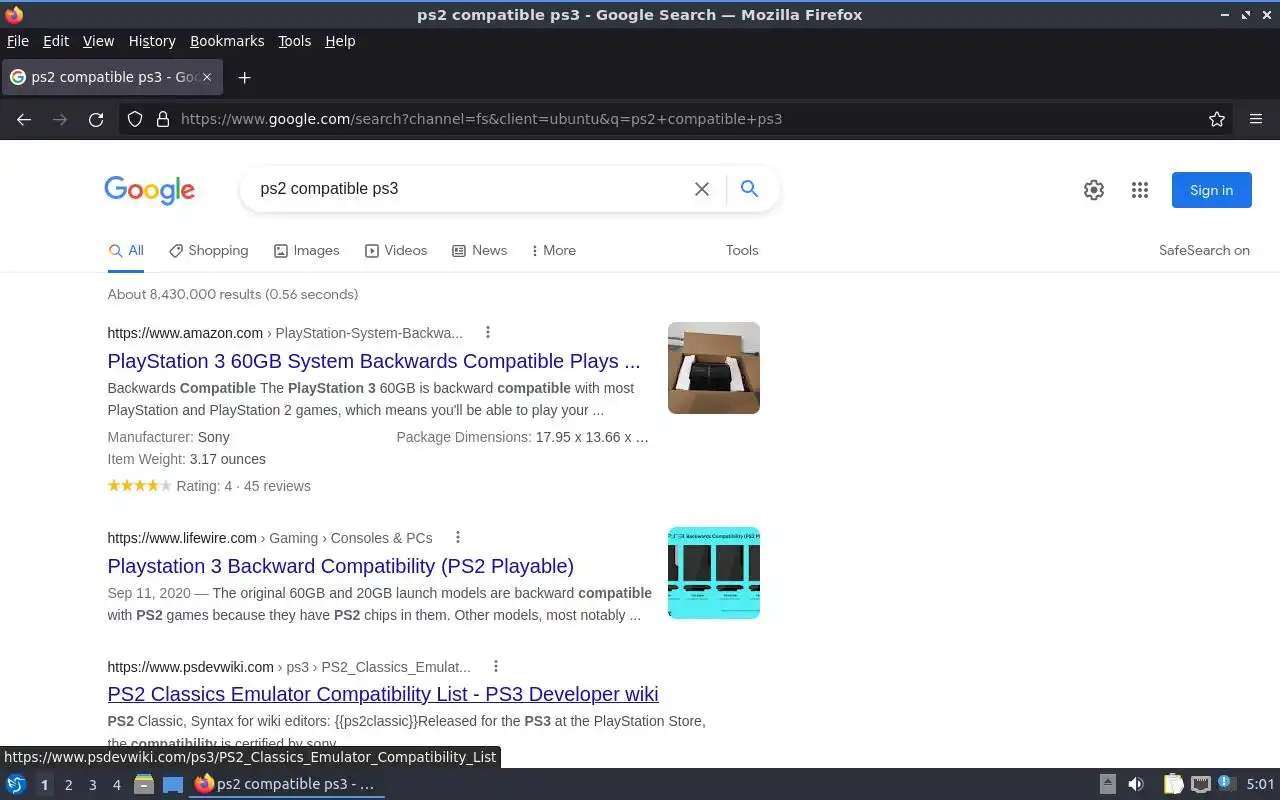Go back using the Firefox back arrow
Image resolution: width=1280 pixels, height=800 pixels.
coord(24,119)
